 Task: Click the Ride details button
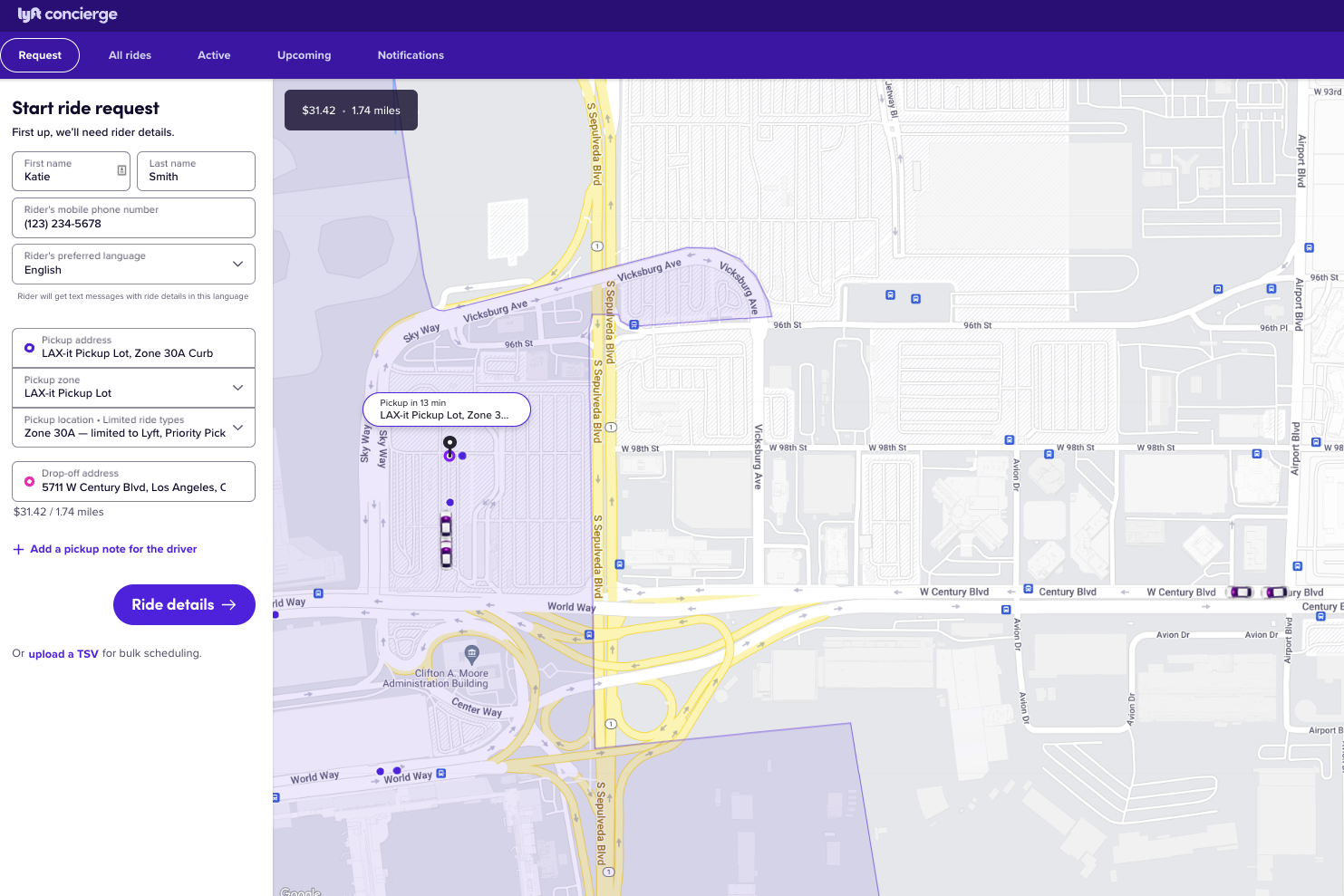[x=184, y=604]
